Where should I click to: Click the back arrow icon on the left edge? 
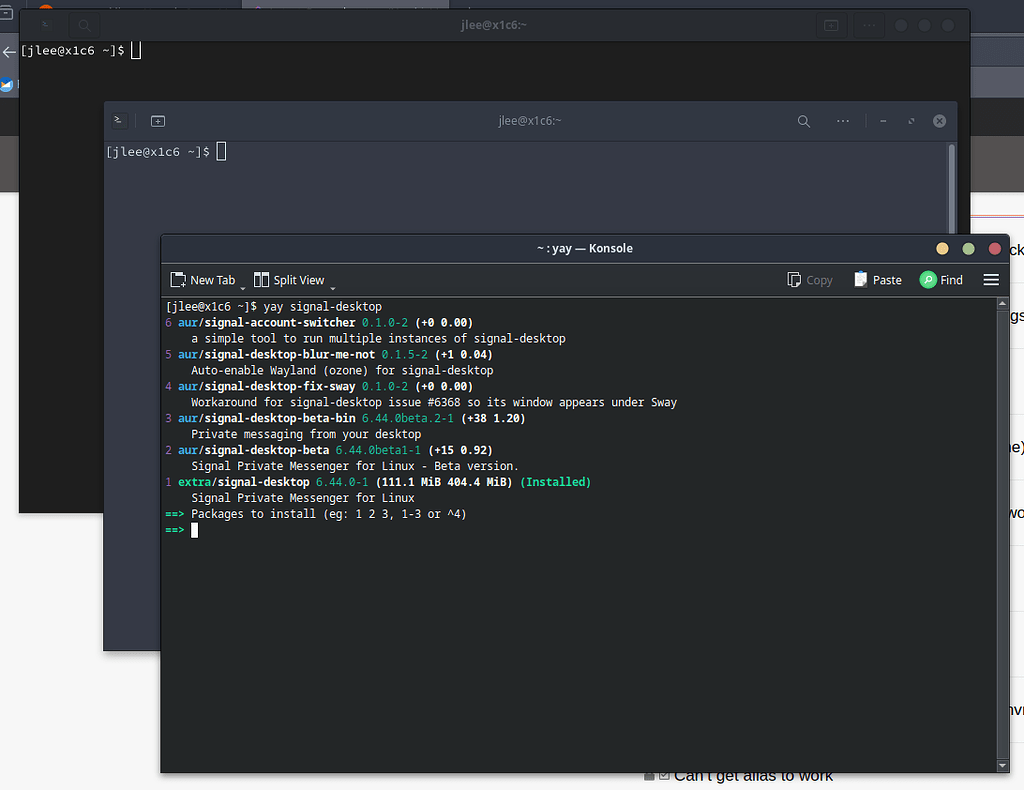pyautogui.click(x=8, y=52)
